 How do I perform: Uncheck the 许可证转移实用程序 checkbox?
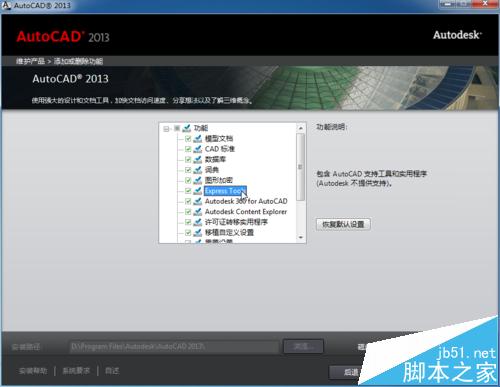point(188,222)
